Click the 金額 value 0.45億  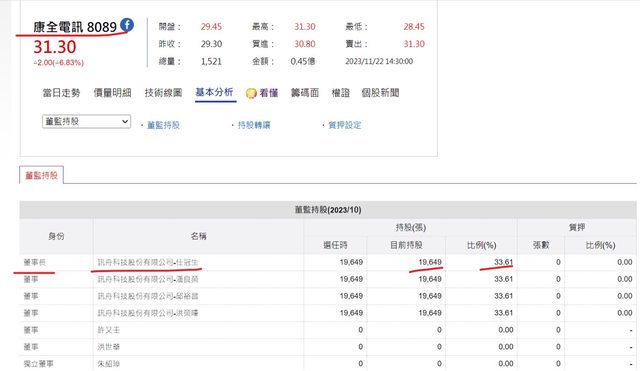click(303, 61)
